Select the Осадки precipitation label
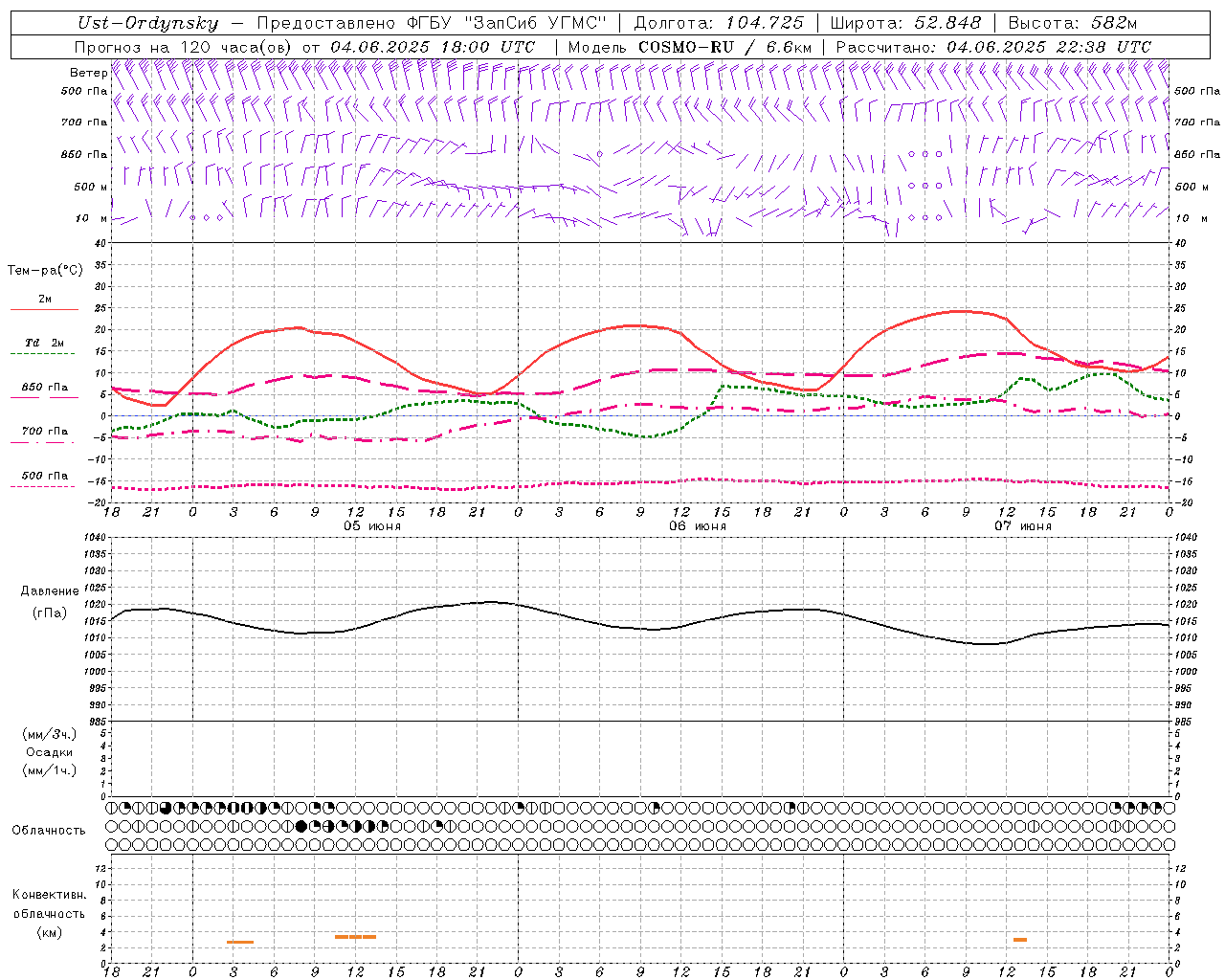Viewport: 1225px width, 980px height. click(x=50, y=752)
